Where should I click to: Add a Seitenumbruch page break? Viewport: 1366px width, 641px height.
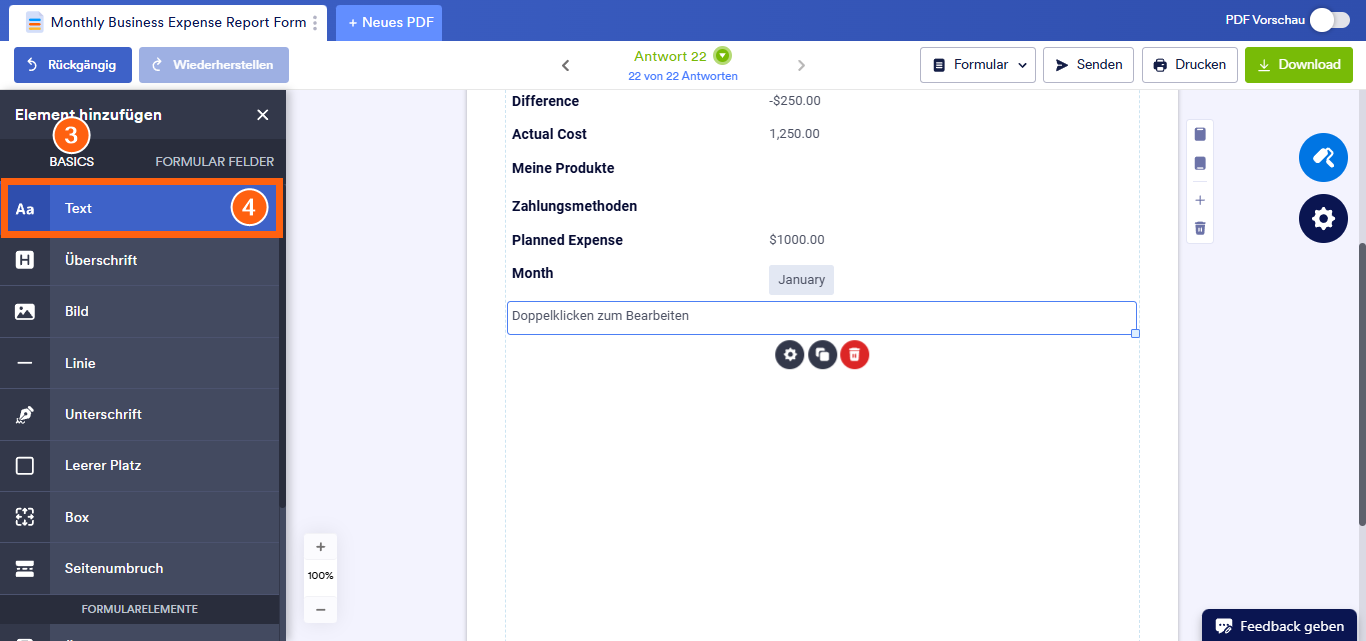click(x=140, y=568)
